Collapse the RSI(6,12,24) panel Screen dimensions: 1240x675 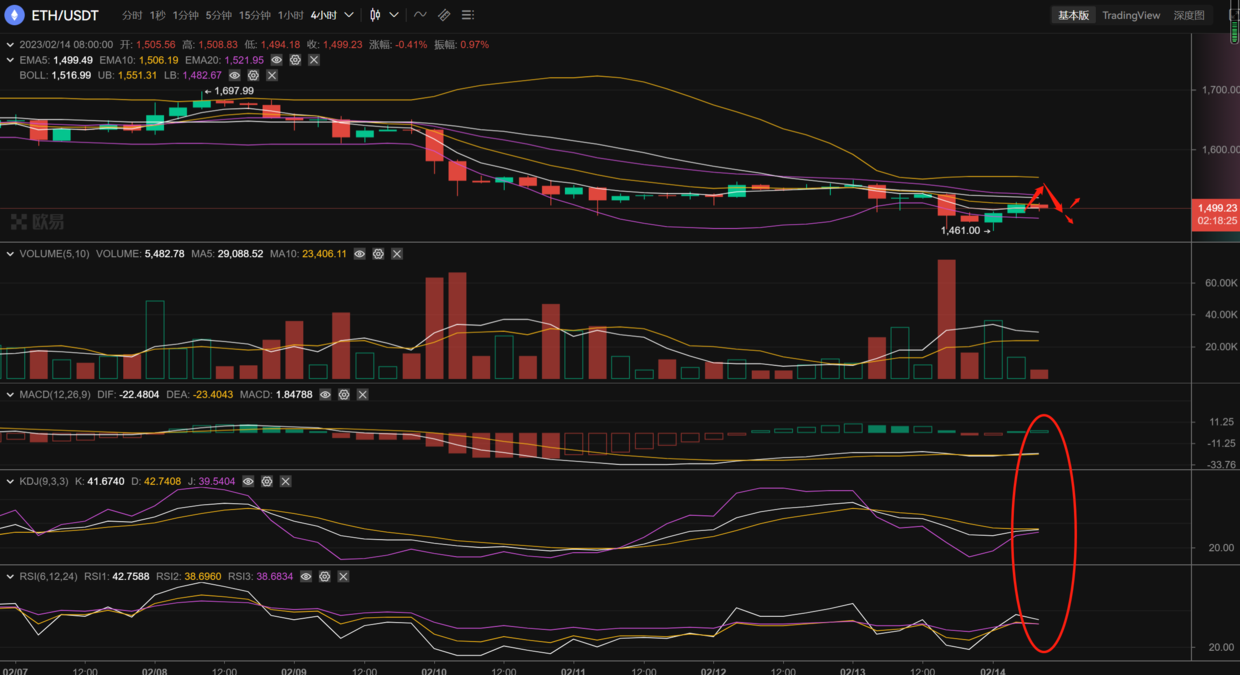tap(10, 577)
